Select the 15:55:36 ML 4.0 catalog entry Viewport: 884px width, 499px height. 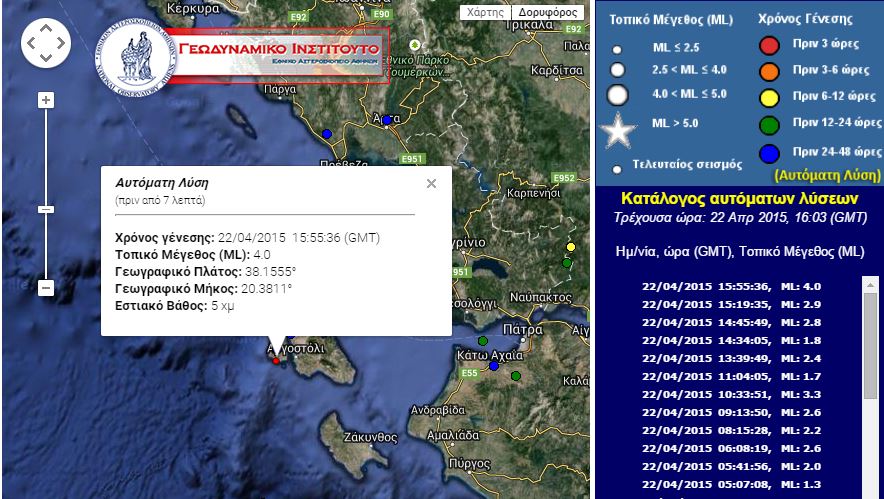point(731,287)
